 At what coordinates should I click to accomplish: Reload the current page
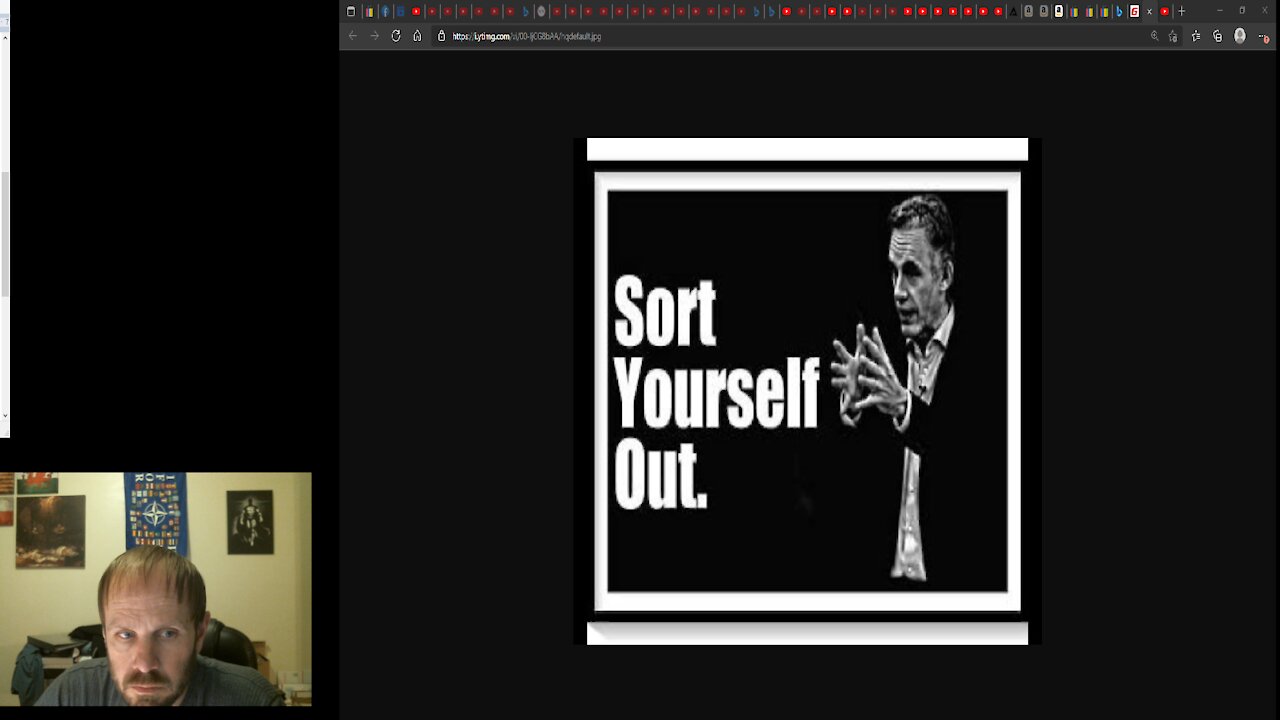pos(396,36)
